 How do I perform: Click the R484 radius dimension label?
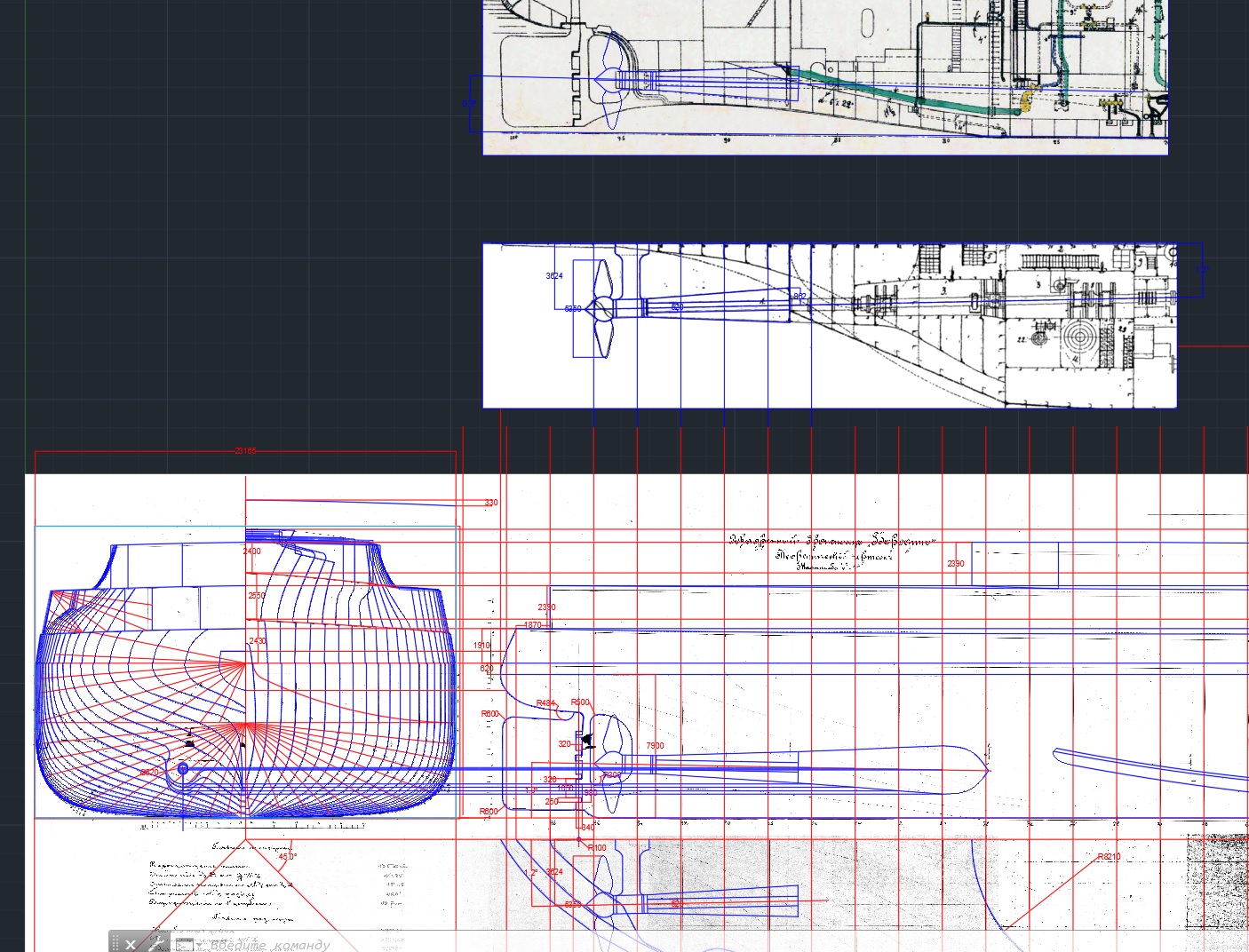[545, 703]
